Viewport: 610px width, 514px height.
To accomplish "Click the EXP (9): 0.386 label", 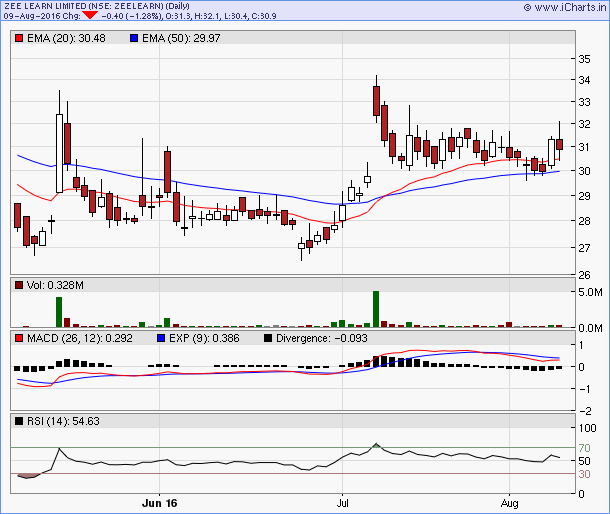I will tap(204, 338).
